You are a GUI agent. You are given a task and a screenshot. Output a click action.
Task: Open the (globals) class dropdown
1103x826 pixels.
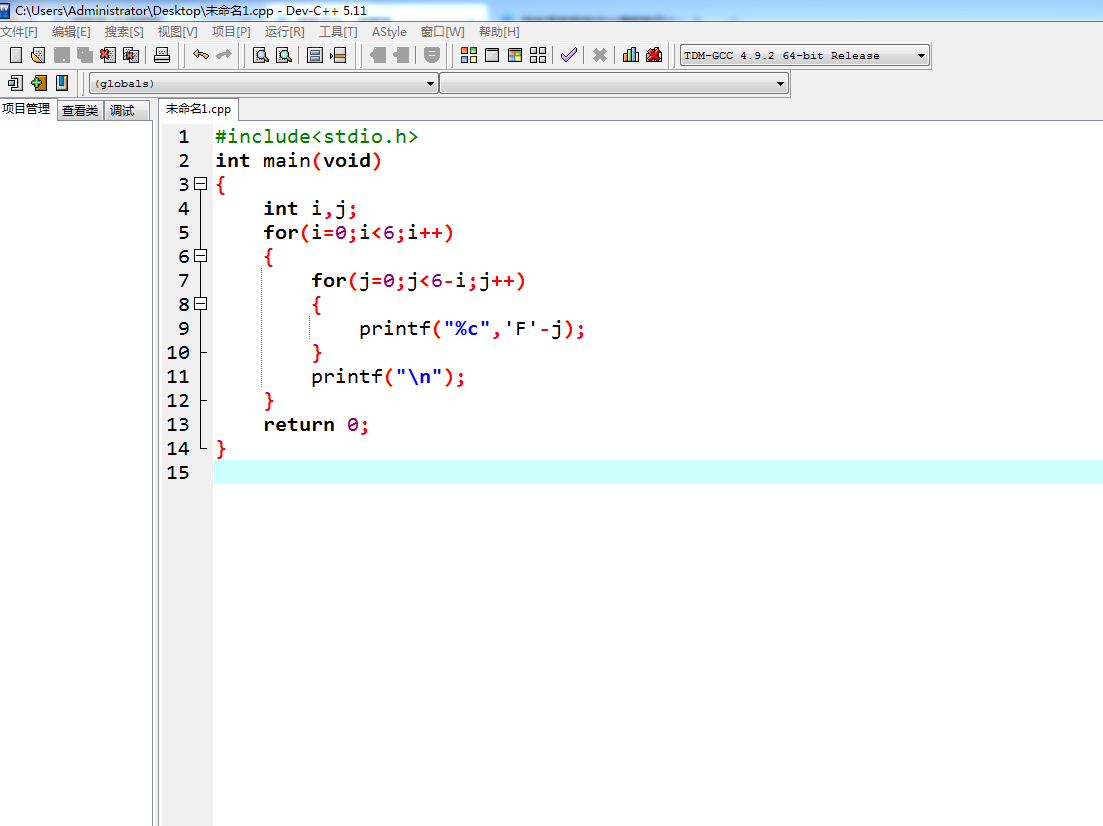[x=263, y=84]
